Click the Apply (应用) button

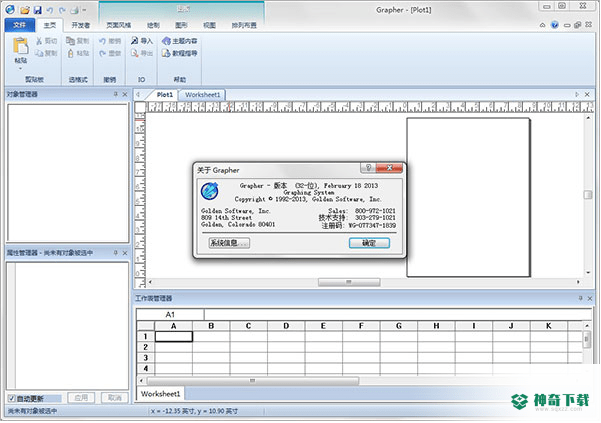pos(81,398)
